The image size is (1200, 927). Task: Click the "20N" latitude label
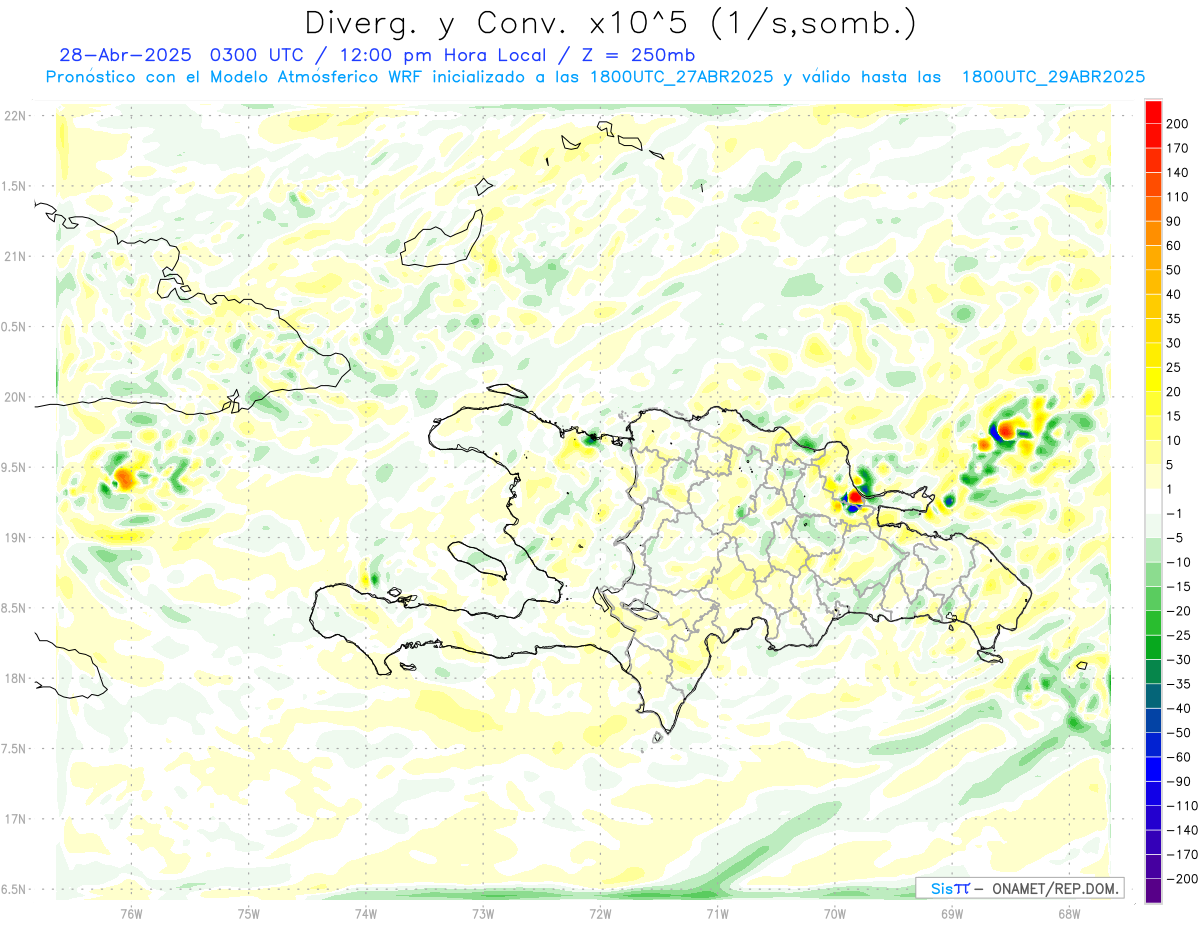(x=15, y=397)
